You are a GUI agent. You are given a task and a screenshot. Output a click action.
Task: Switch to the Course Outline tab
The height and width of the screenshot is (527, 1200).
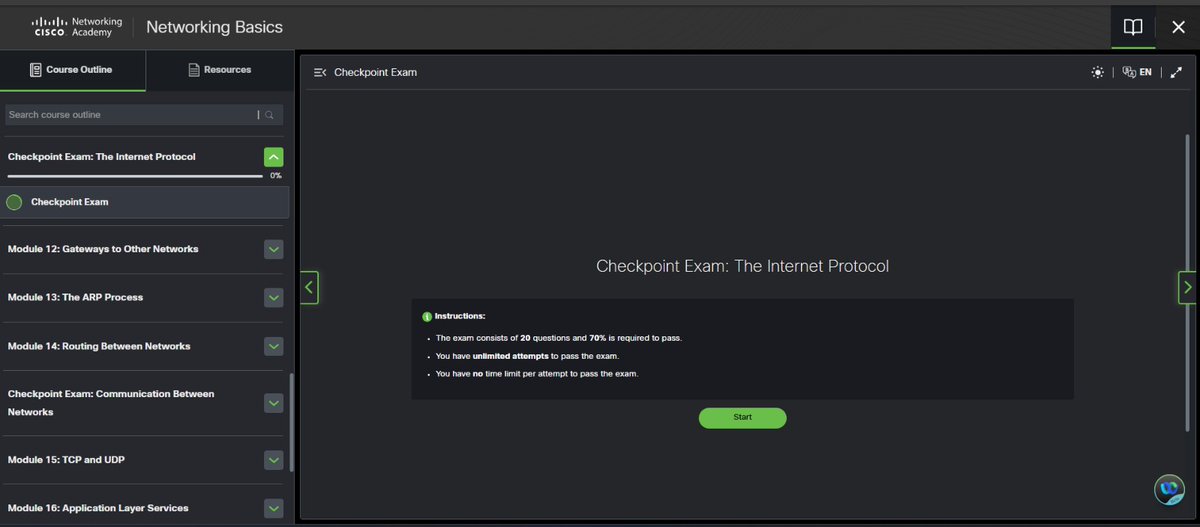pyautogui.click(x=72, y=70)
